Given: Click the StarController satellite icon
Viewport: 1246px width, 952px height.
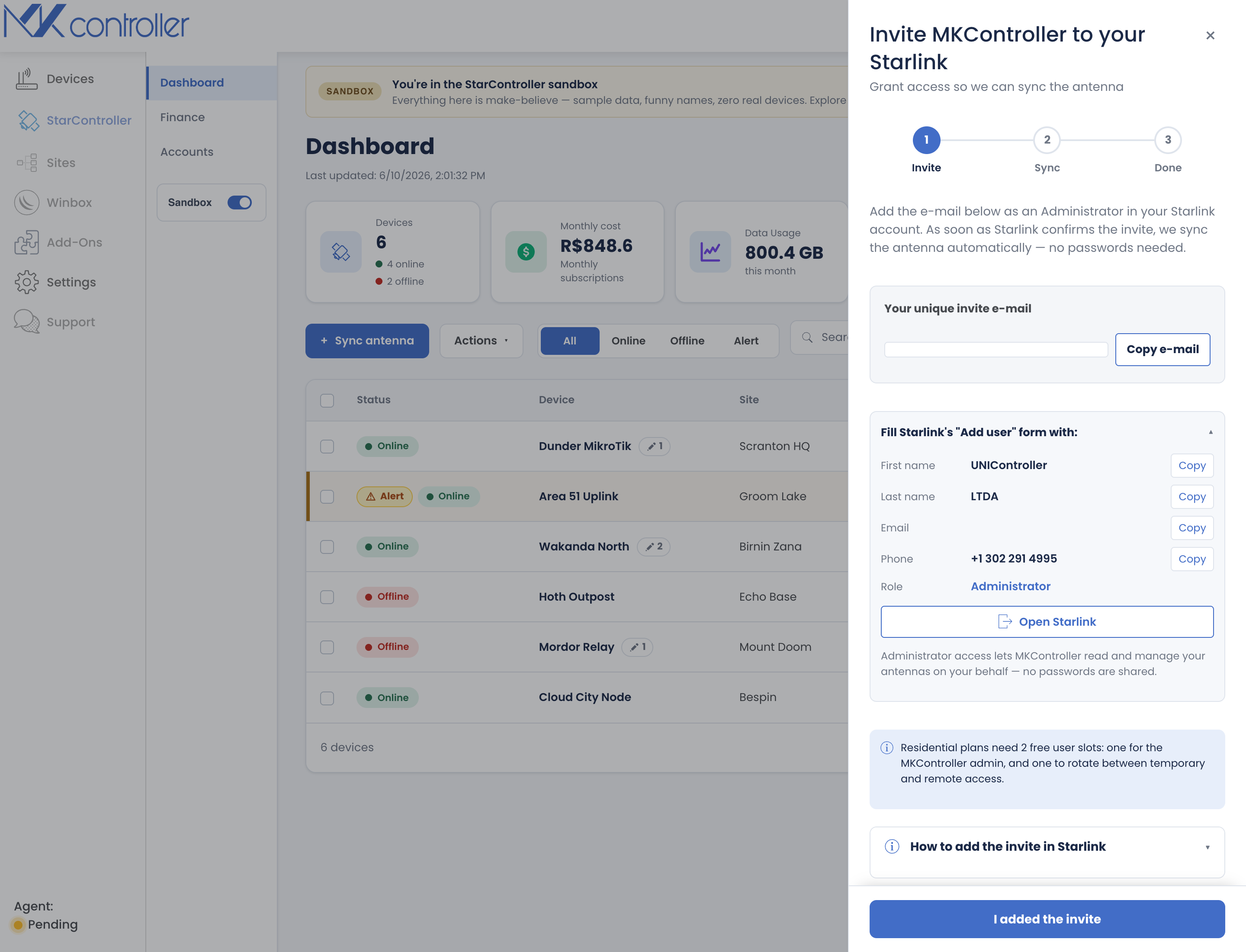Looking at the screenshot, I should tap(28, 120).
